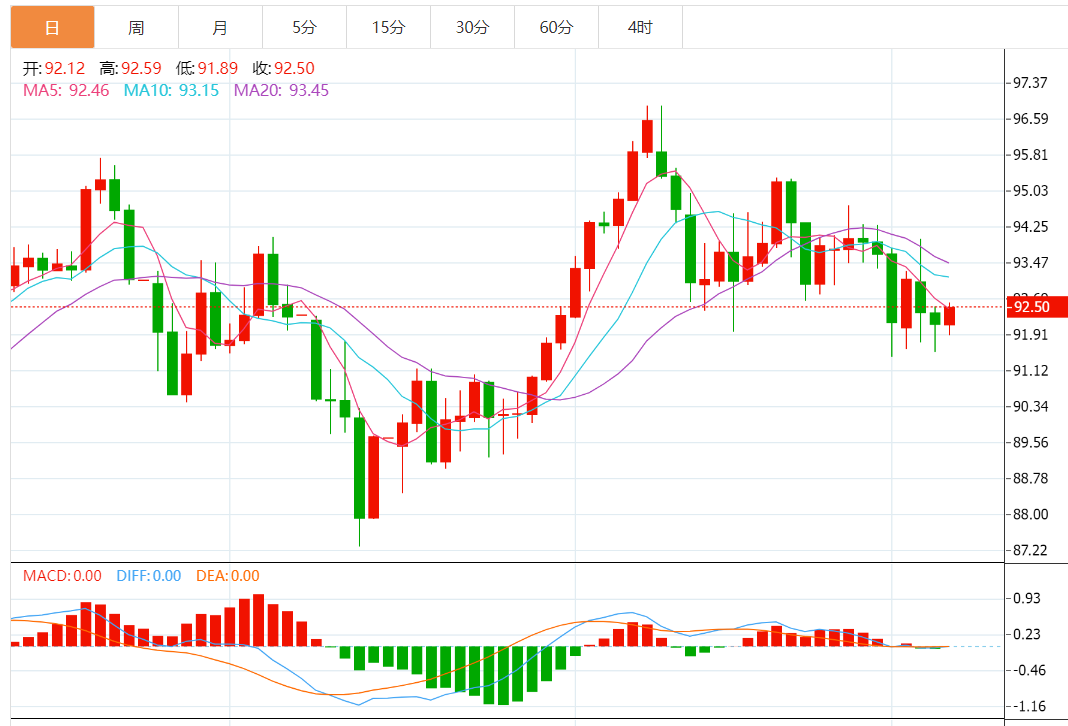Click the 95.81 price axis label
The image size is (1068, 726).
(1030, 155)
